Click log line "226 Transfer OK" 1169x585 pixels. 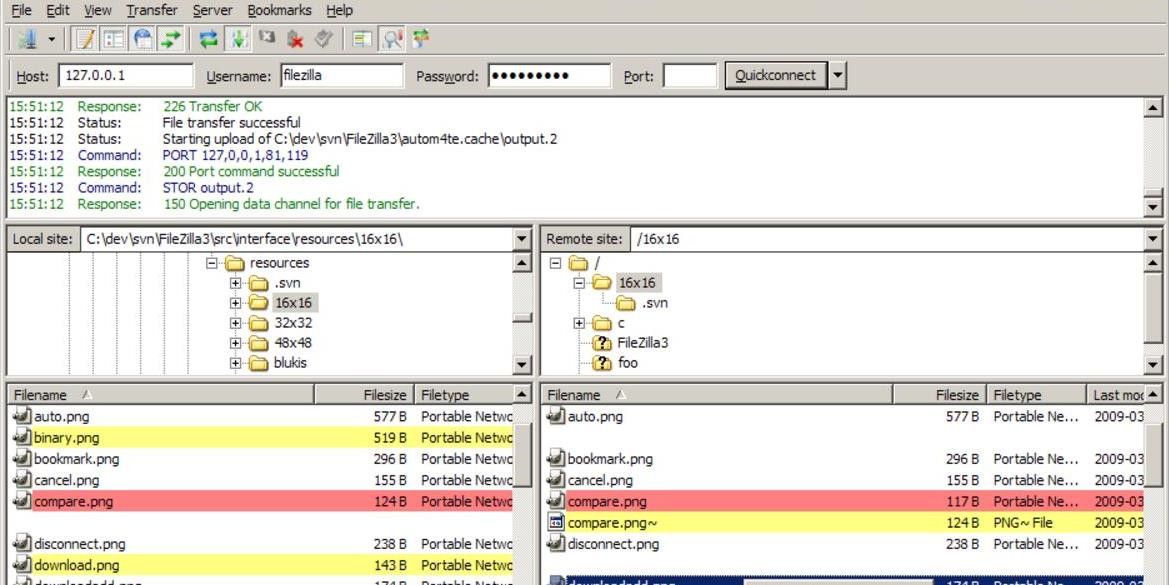pos(212,107)
